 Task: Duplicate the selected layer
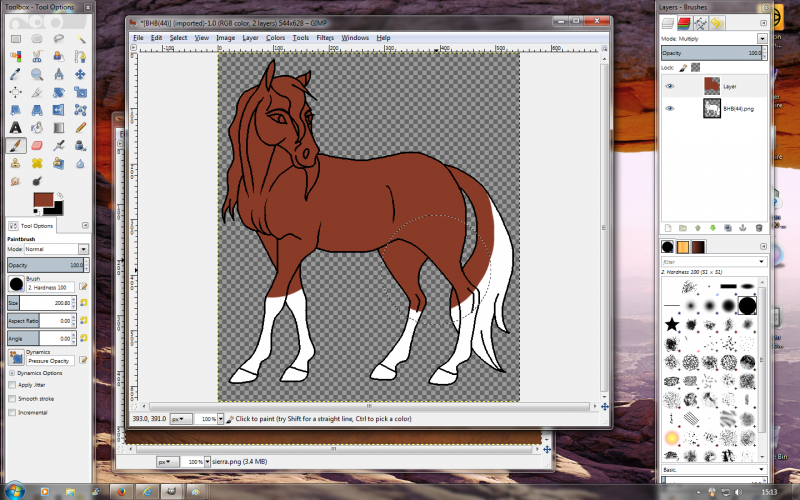point(728,228)
